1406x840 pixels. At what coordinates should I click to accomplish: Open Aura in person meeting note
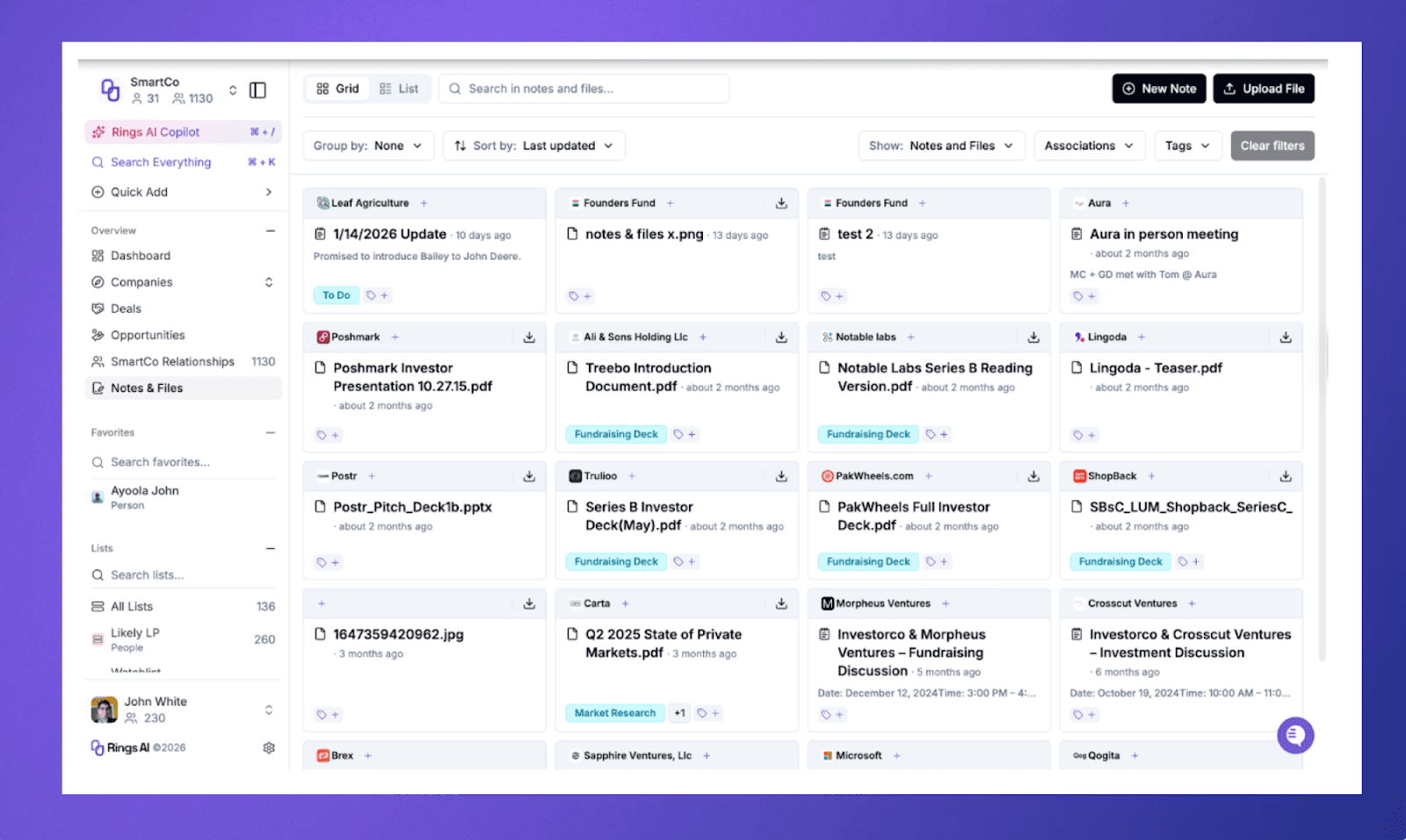1163,234
